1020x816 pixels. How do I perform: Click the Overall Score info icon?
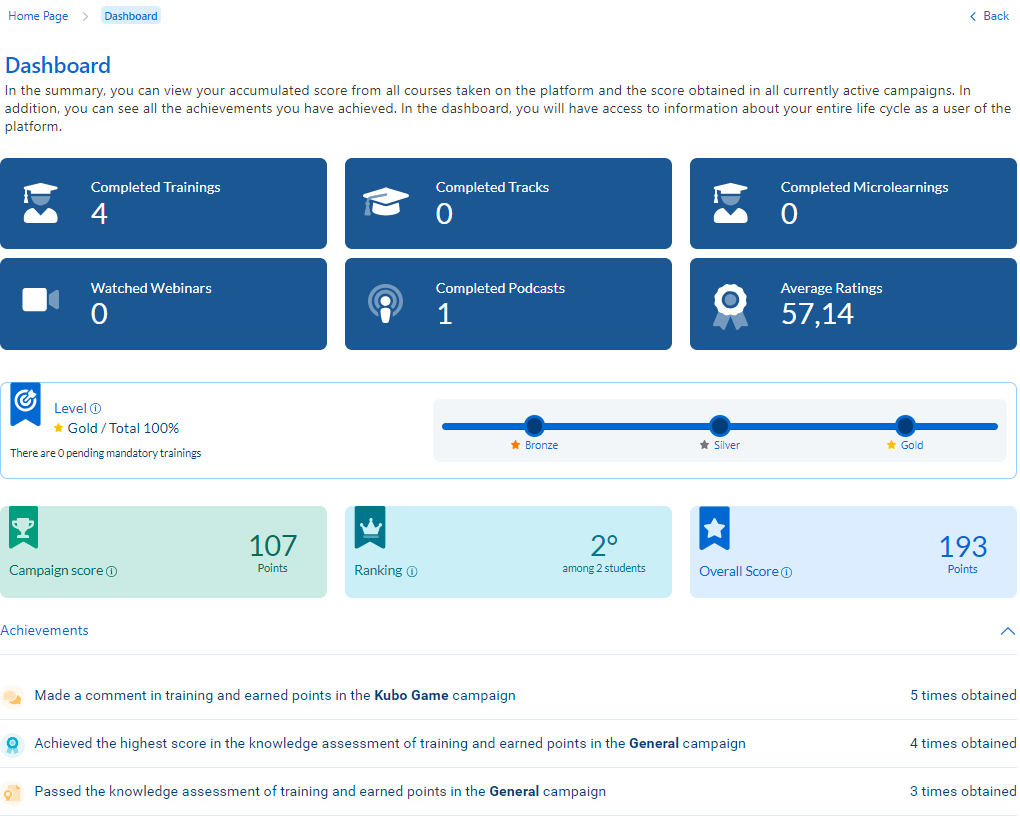click(787, 572)
